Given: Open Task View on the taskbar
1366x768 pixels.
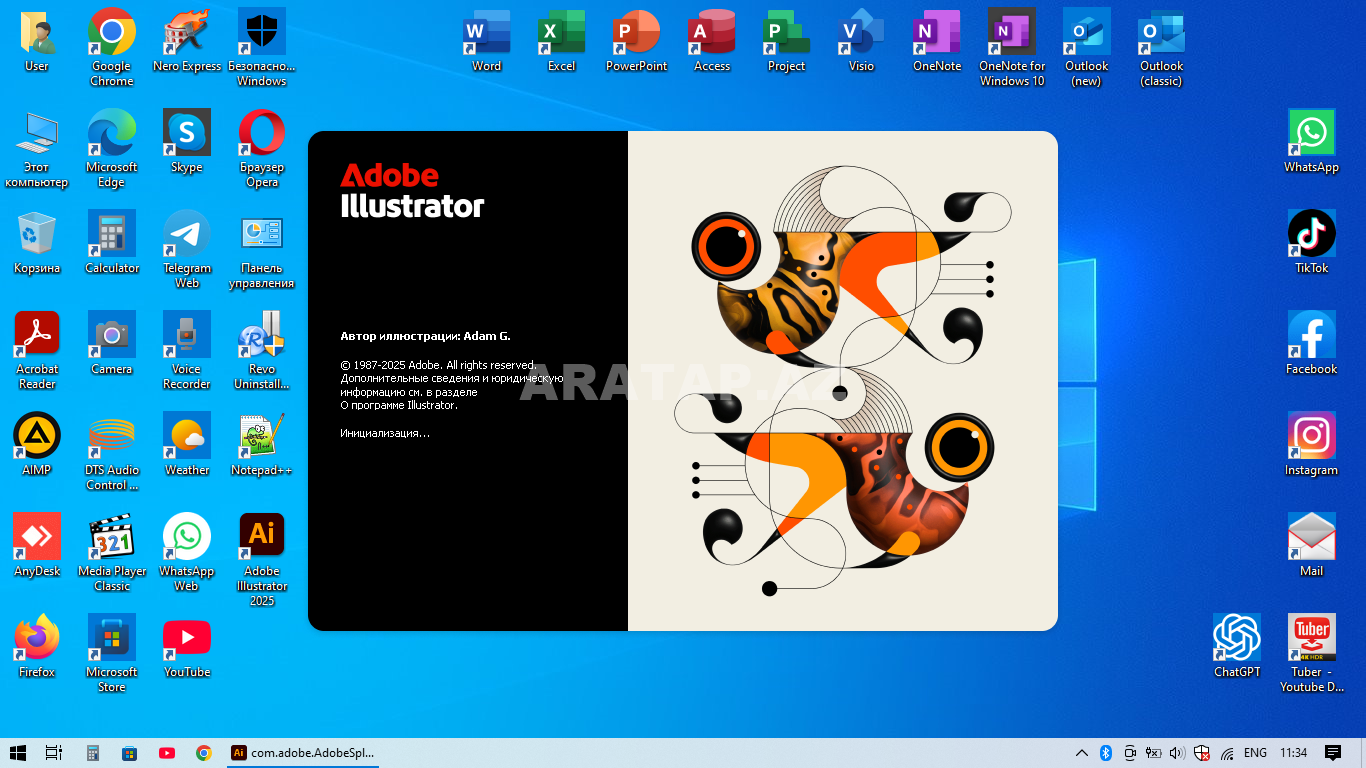Looking at the screenshot, I should tap(54, 753).
